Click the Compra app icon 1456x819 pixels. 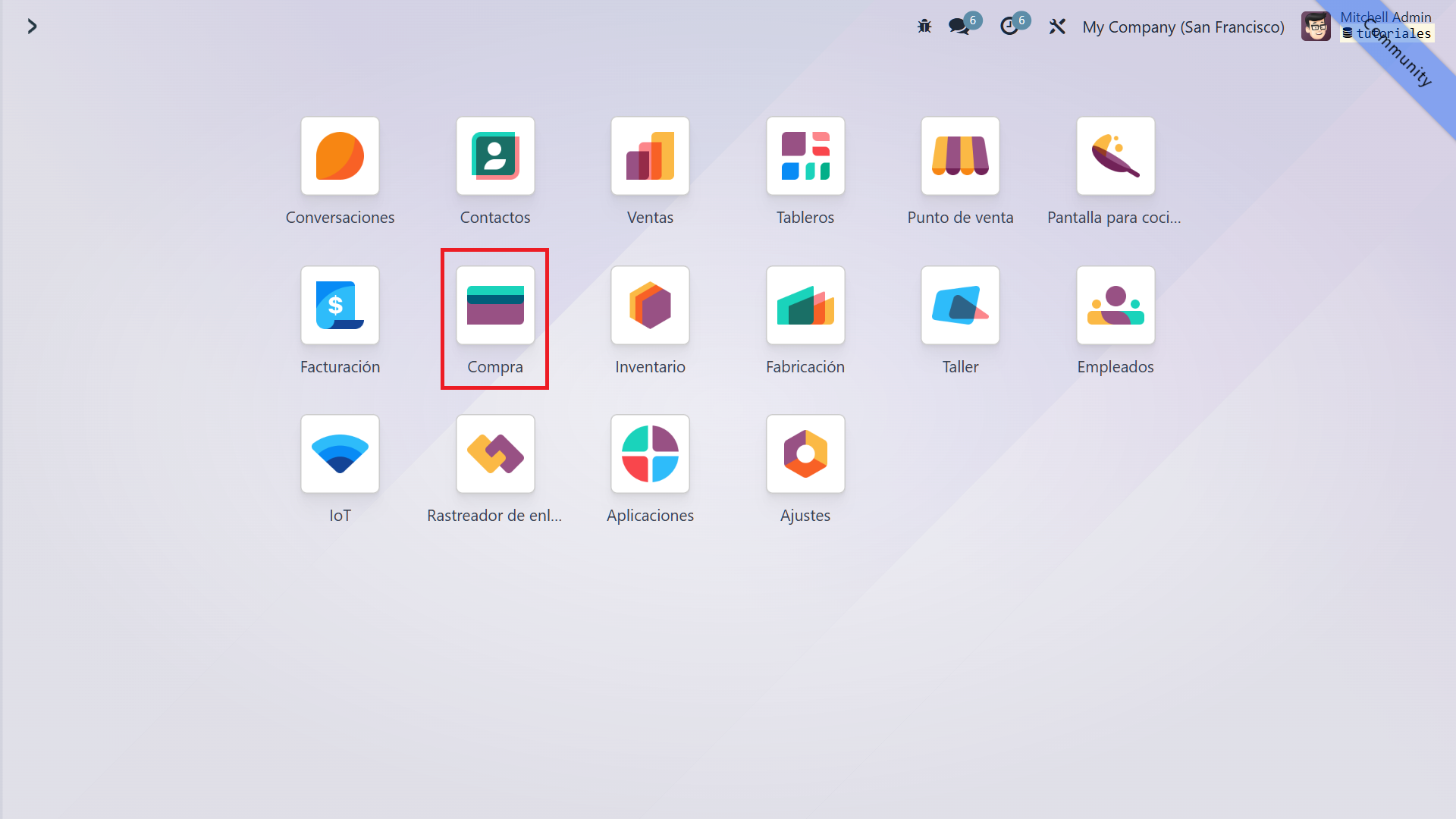click(495, 306)
